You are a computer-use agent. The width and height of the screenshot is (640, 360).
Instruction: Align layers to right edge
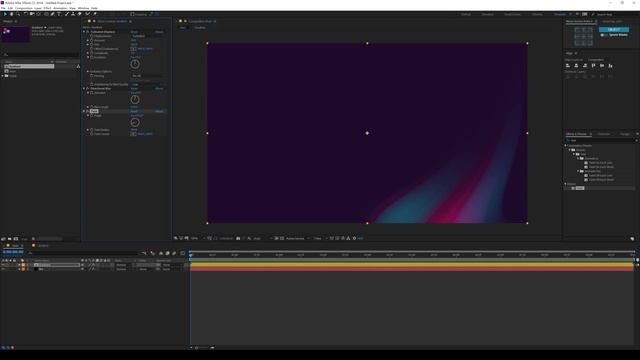584,66
